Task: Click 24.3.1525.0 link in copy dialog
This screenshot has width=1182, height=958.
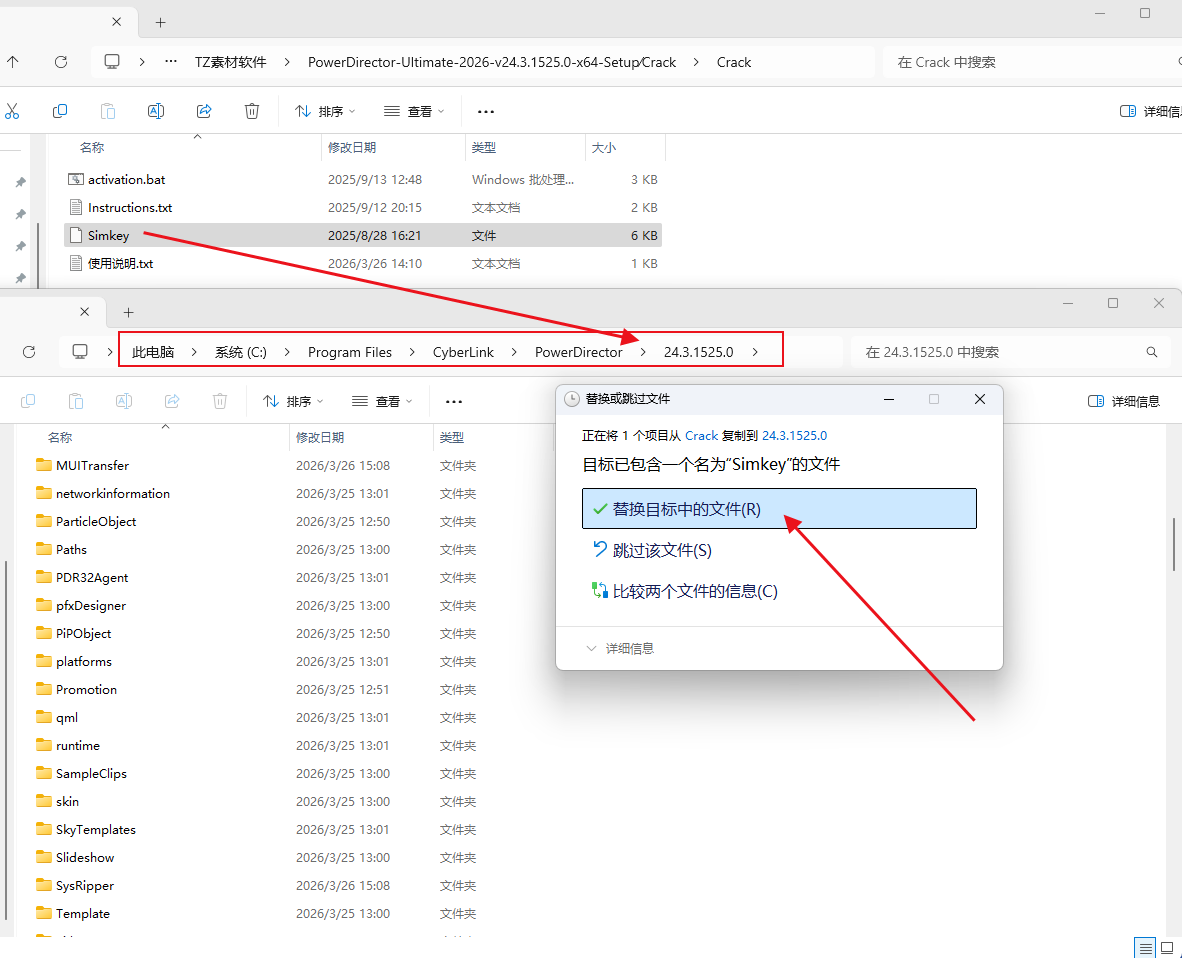Action: [794, 436]
